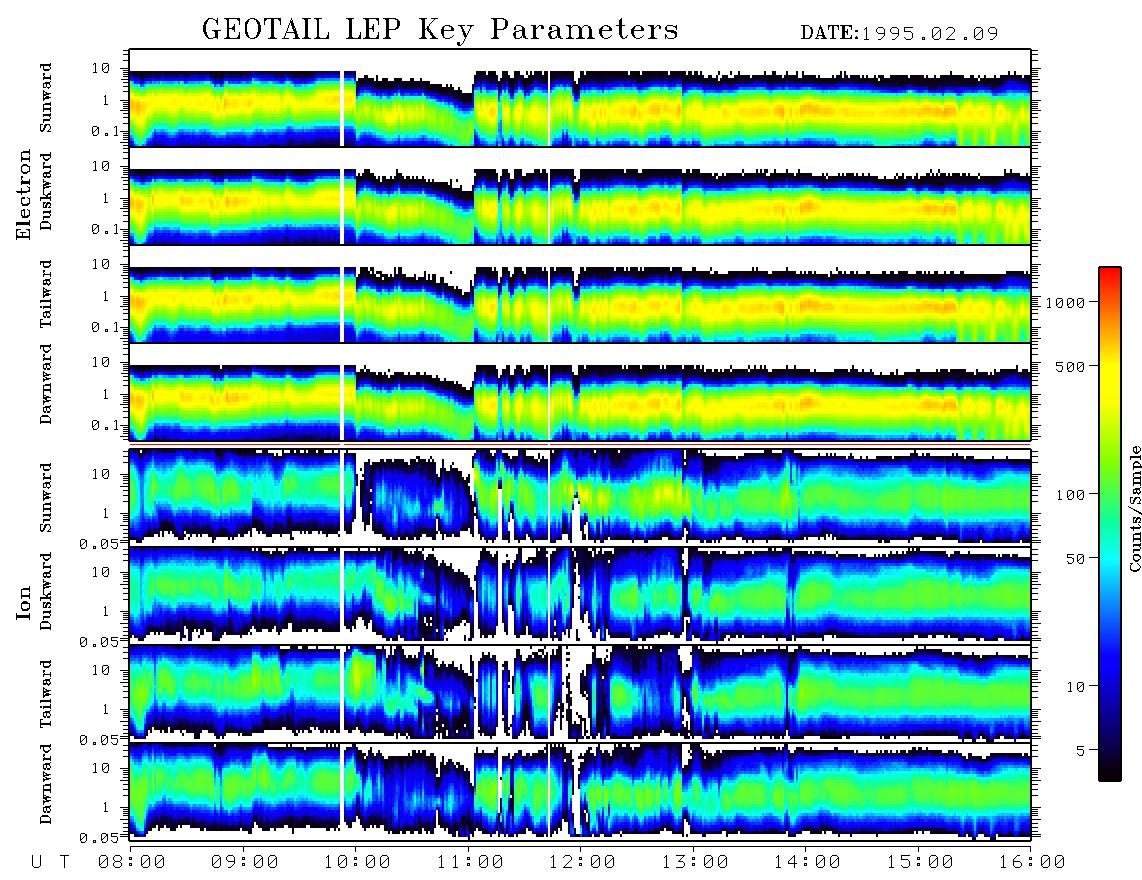Click the rainbow color scale bar
The image size is (1142, 880).
1109,524
